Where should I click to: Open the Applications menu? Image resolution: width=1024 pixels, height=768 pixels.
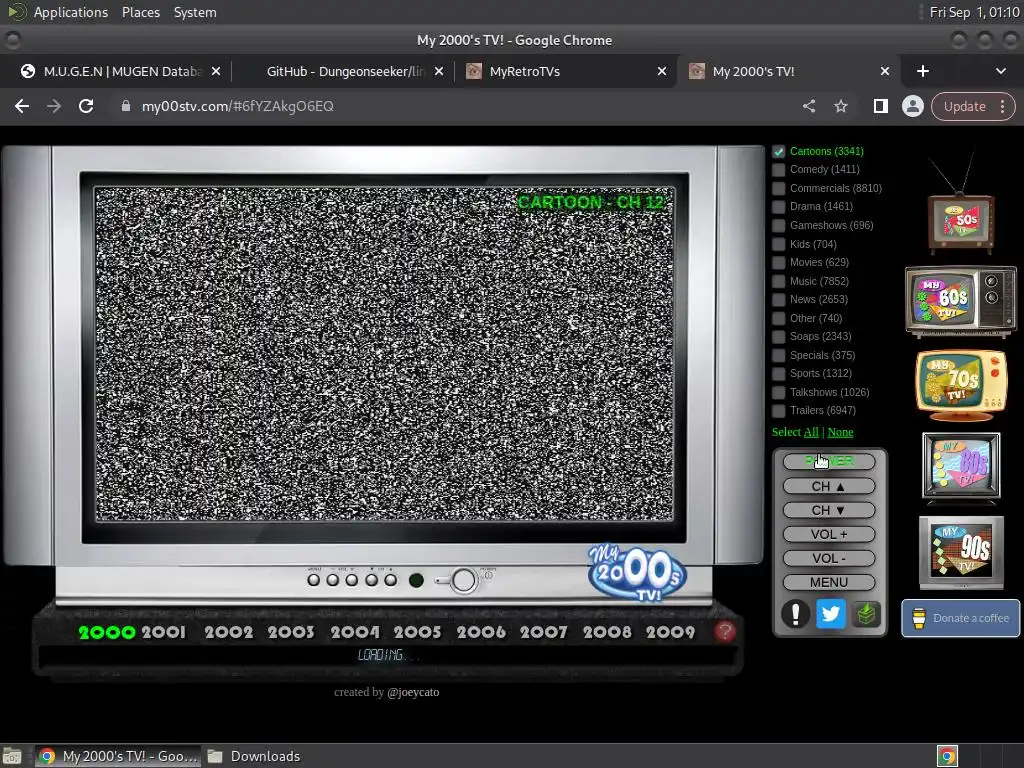[x=71, y=12]
